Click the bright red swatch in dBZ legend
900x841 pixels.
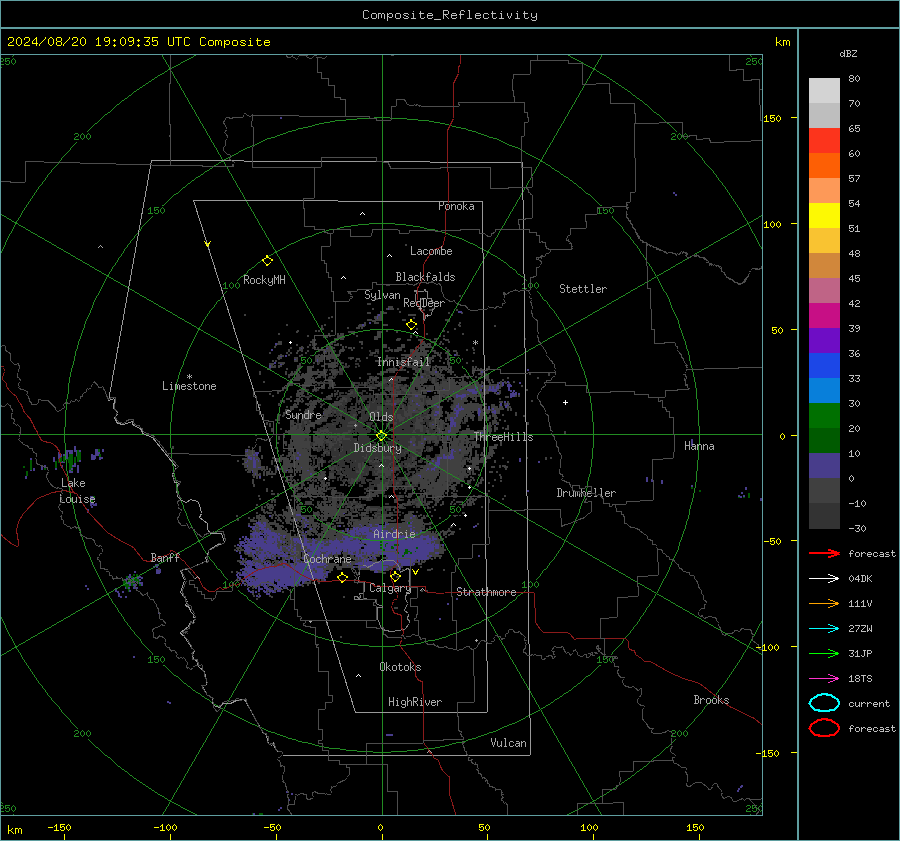tap(824, 140)
